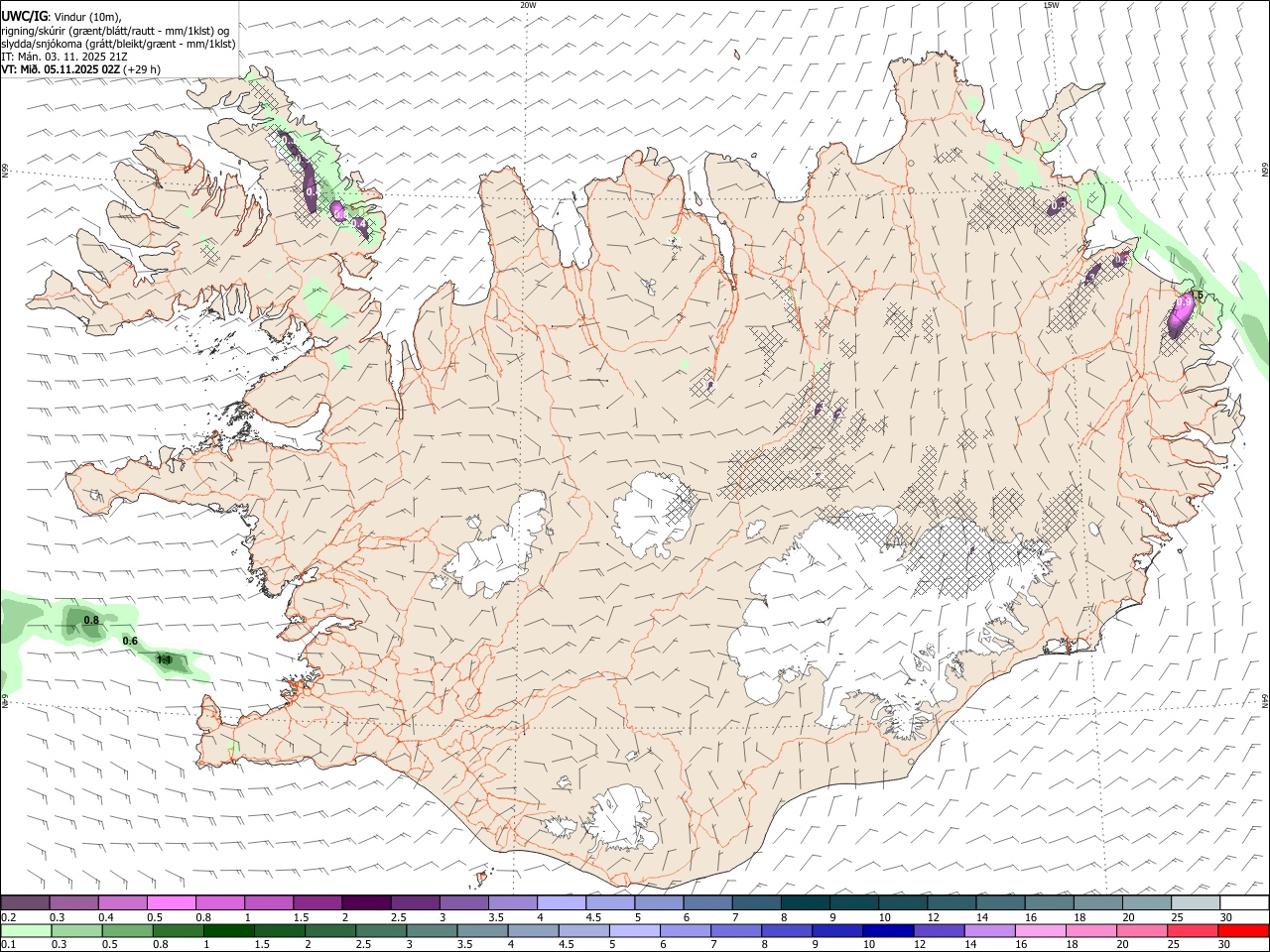Click the '0.1' label in the bottom legend row

[9, 945]
